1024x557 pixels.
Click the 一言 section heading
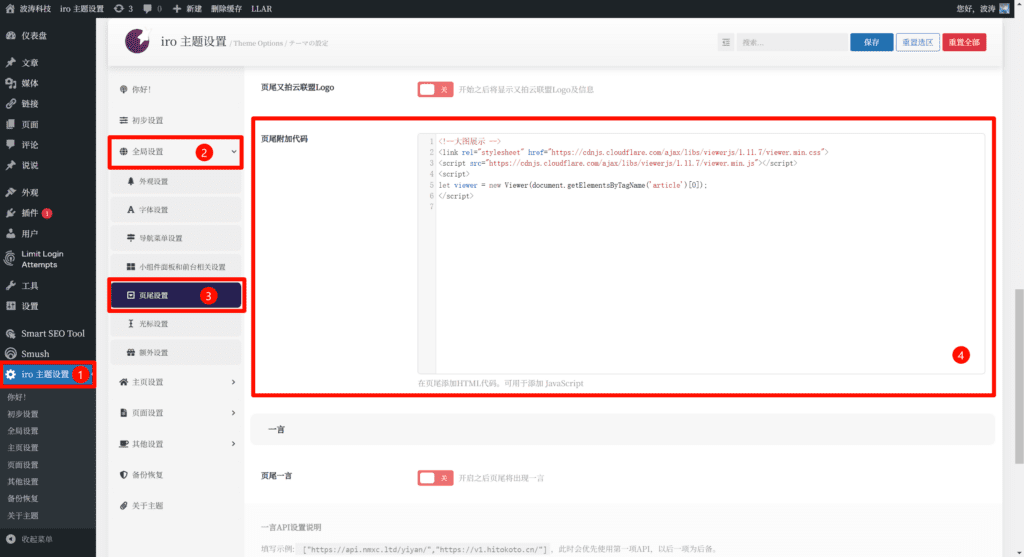coord(276,430)
